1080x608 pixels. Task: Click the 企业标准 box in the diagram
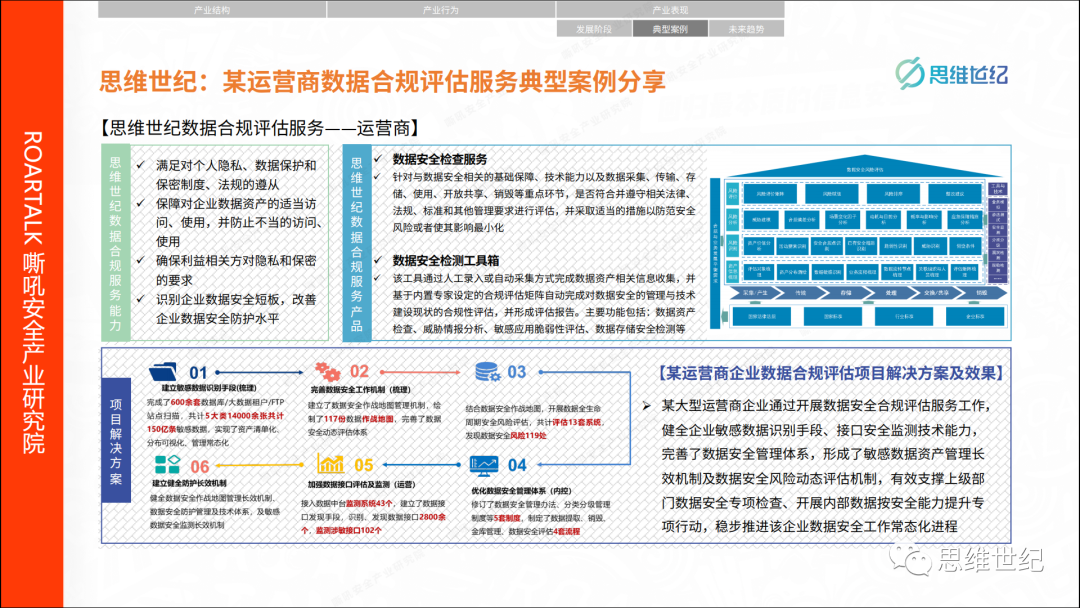coord(975,317)
